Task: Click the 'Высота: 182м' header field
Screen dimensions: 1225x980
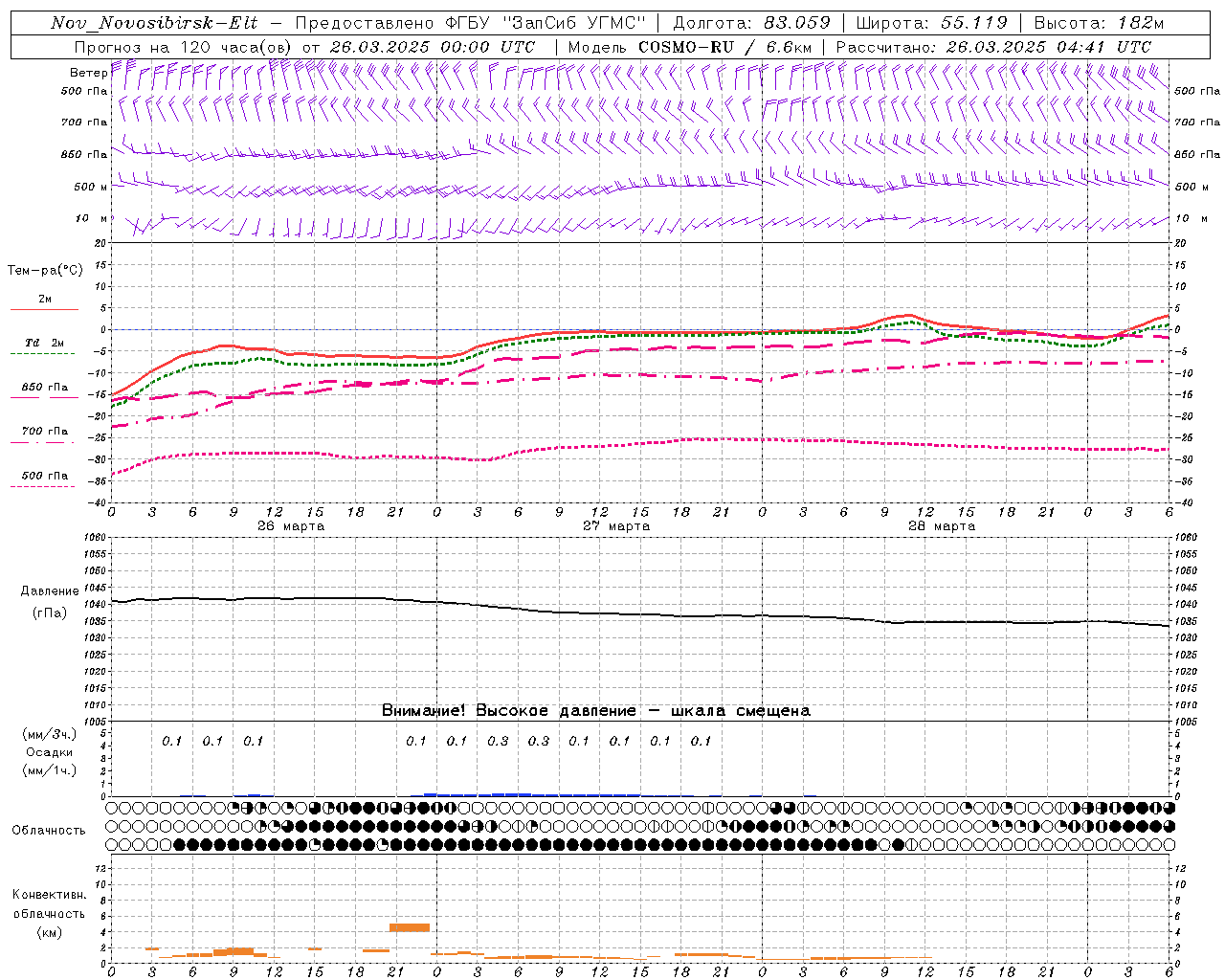Action: (1099, 23)
